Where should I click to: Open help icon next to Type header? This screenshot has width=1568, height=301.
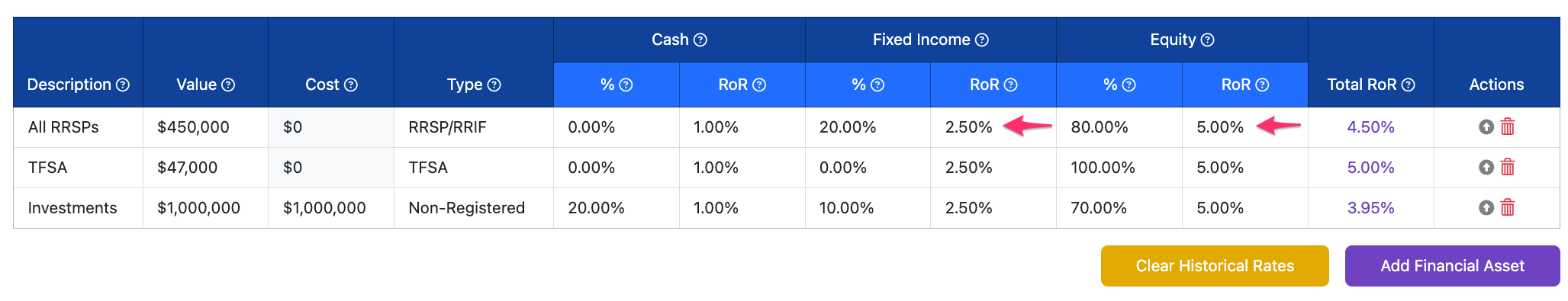[x=494, y=85]
